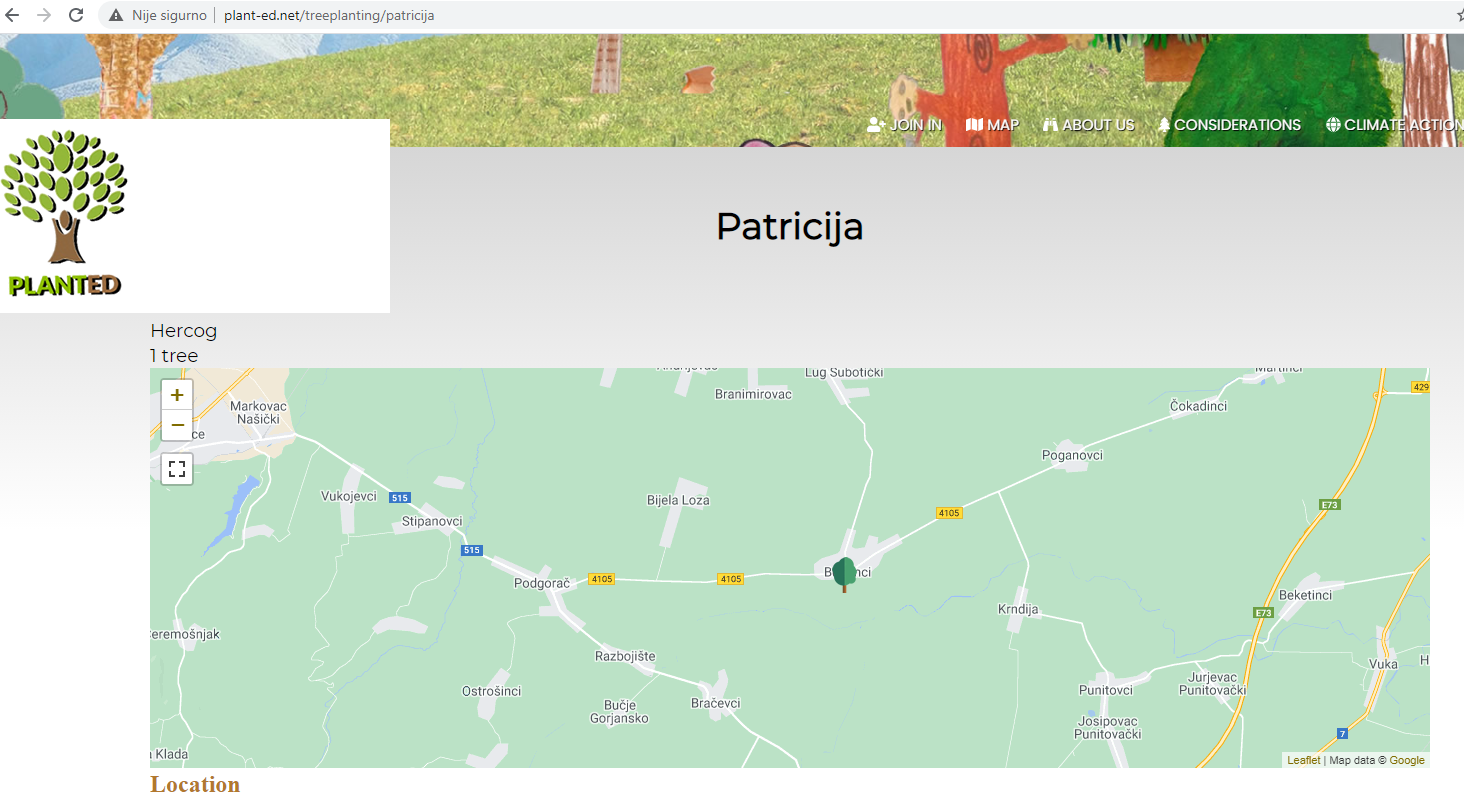Screen dimensions: 1464x799
Task: Open the ABOUT US menu item
Action: click(1088, 125)
